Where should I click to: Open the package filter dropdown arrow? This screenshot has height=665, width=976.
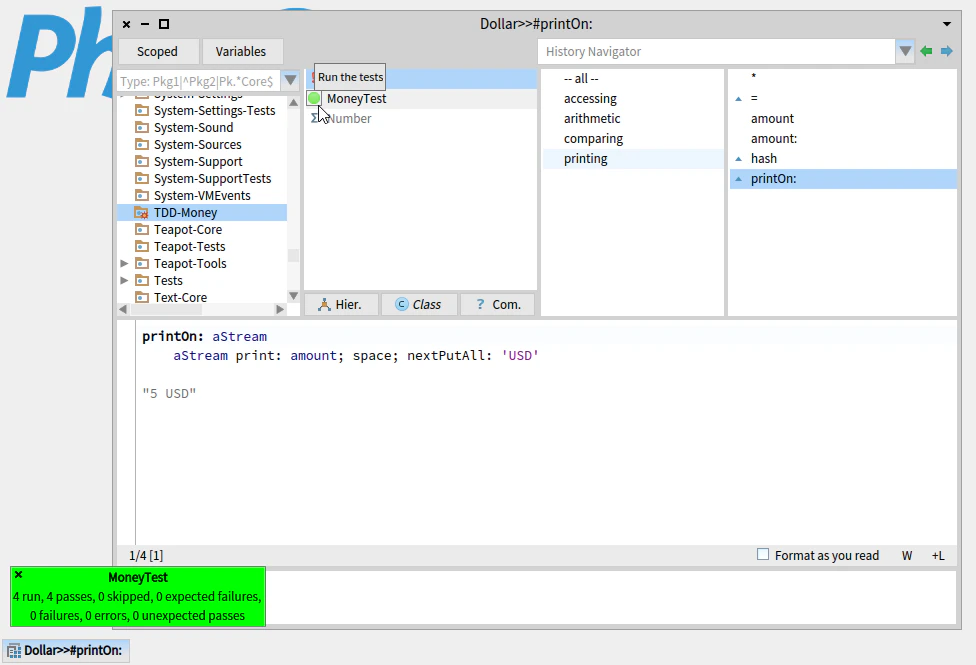click(290, 80)
